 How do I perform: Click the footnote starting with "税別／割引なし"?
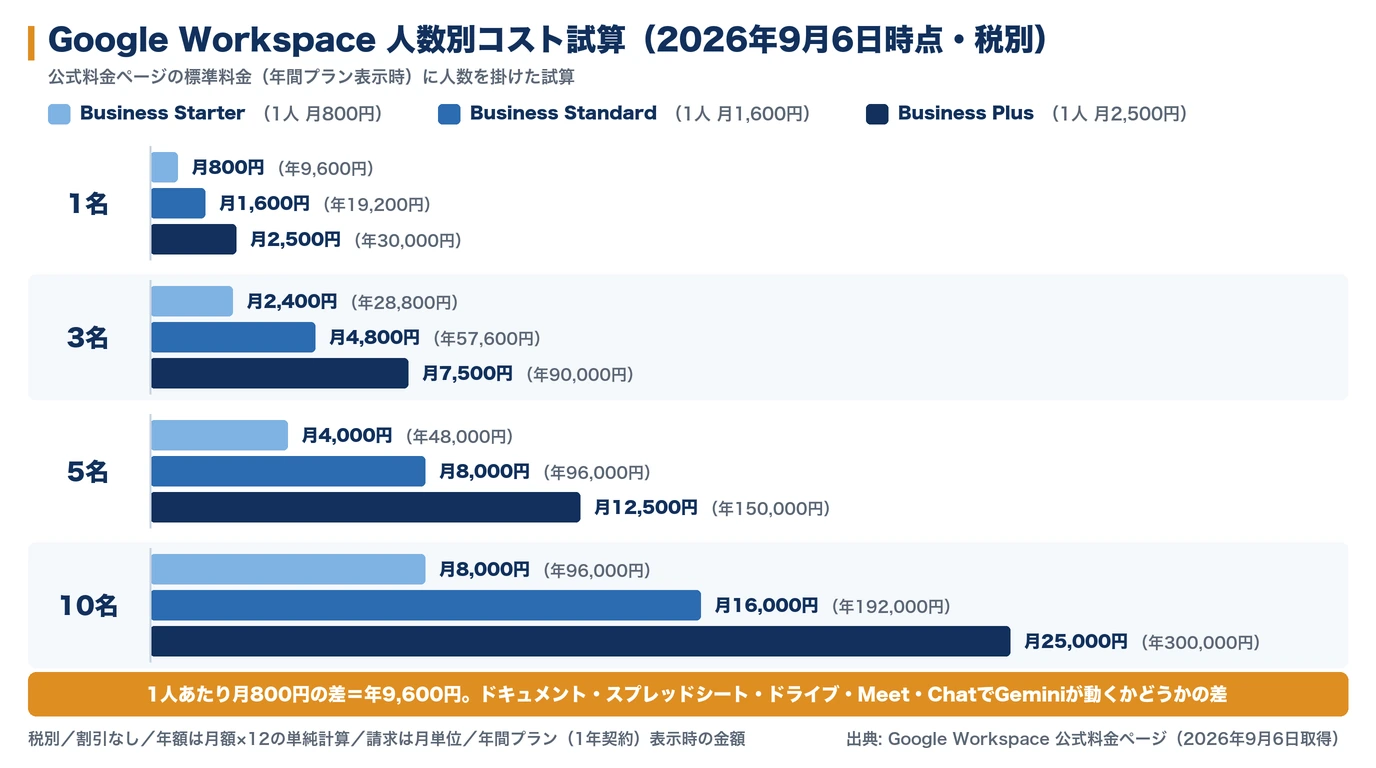coord(386,740)
